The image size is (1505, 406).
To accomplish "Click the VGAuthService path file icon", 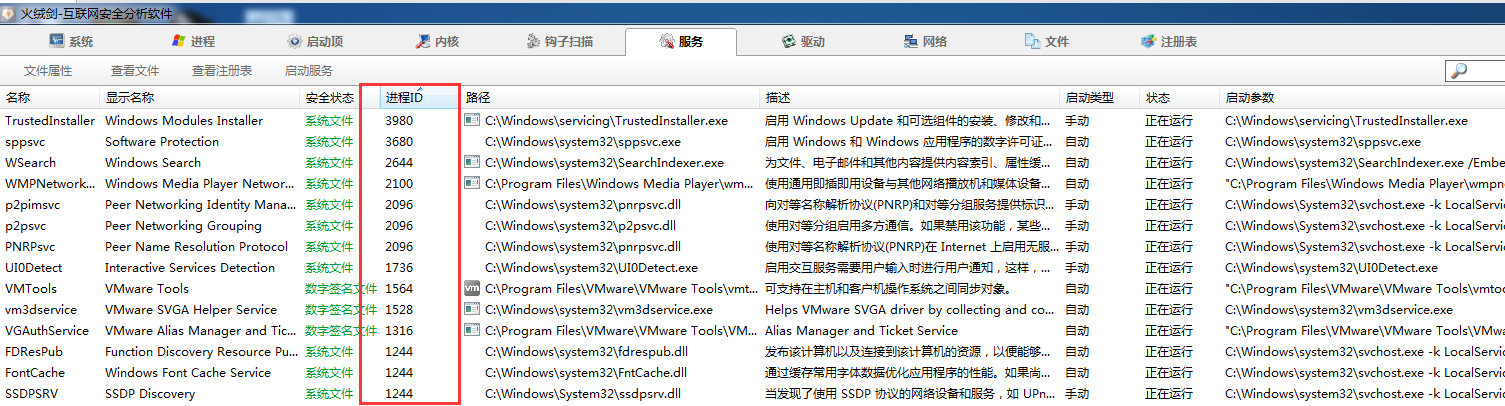I will coord(473,330).
